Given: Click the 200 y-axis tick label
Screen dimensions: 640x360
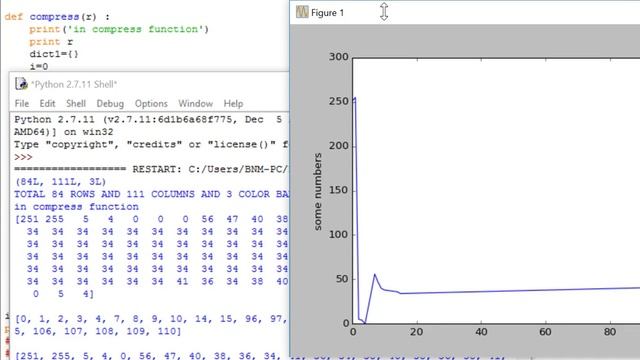Looking at the screenshot, I should point(339,146).
